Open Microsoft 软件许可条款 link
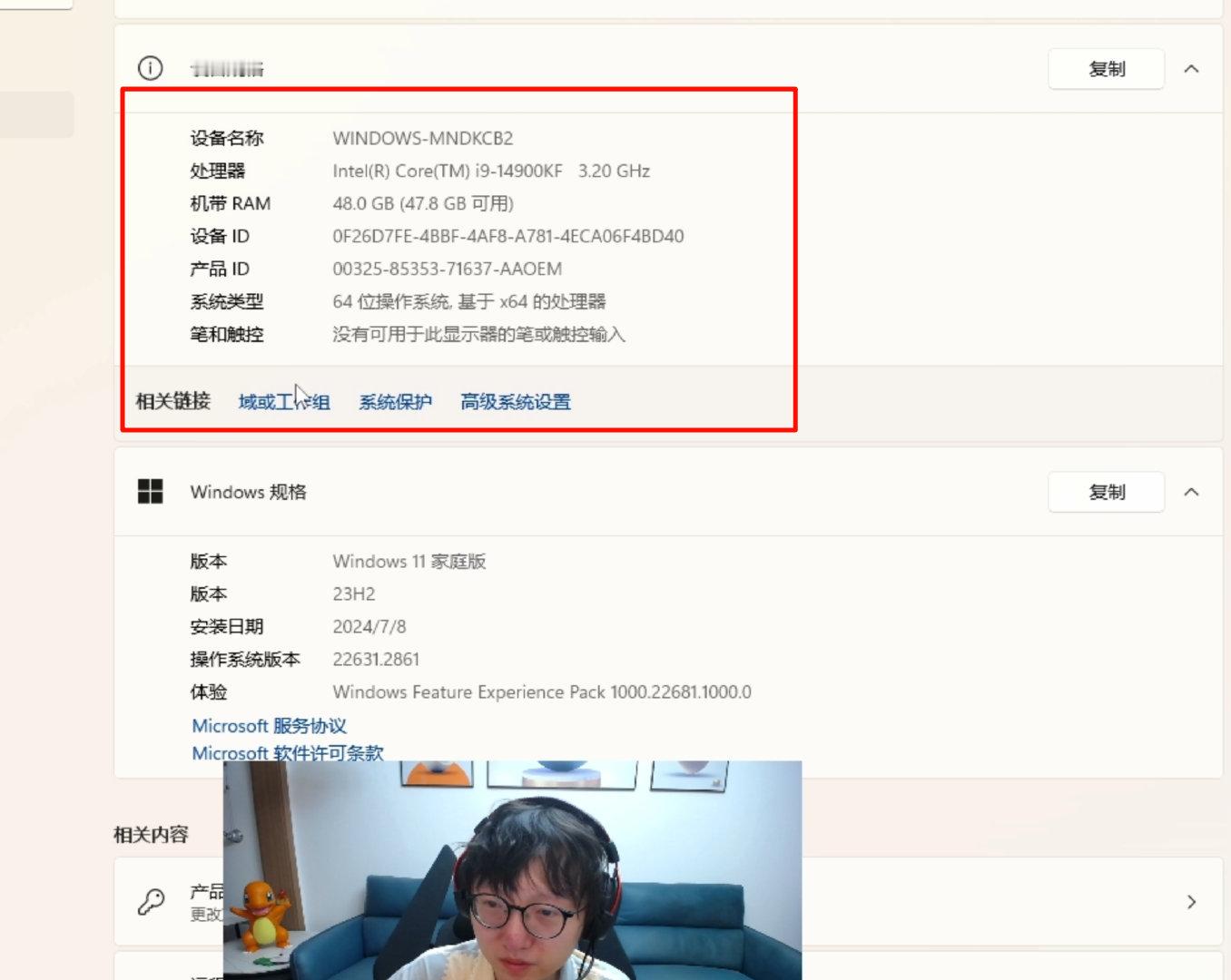The height and width of the screenshot is (980, 1231). click(288, 753)
